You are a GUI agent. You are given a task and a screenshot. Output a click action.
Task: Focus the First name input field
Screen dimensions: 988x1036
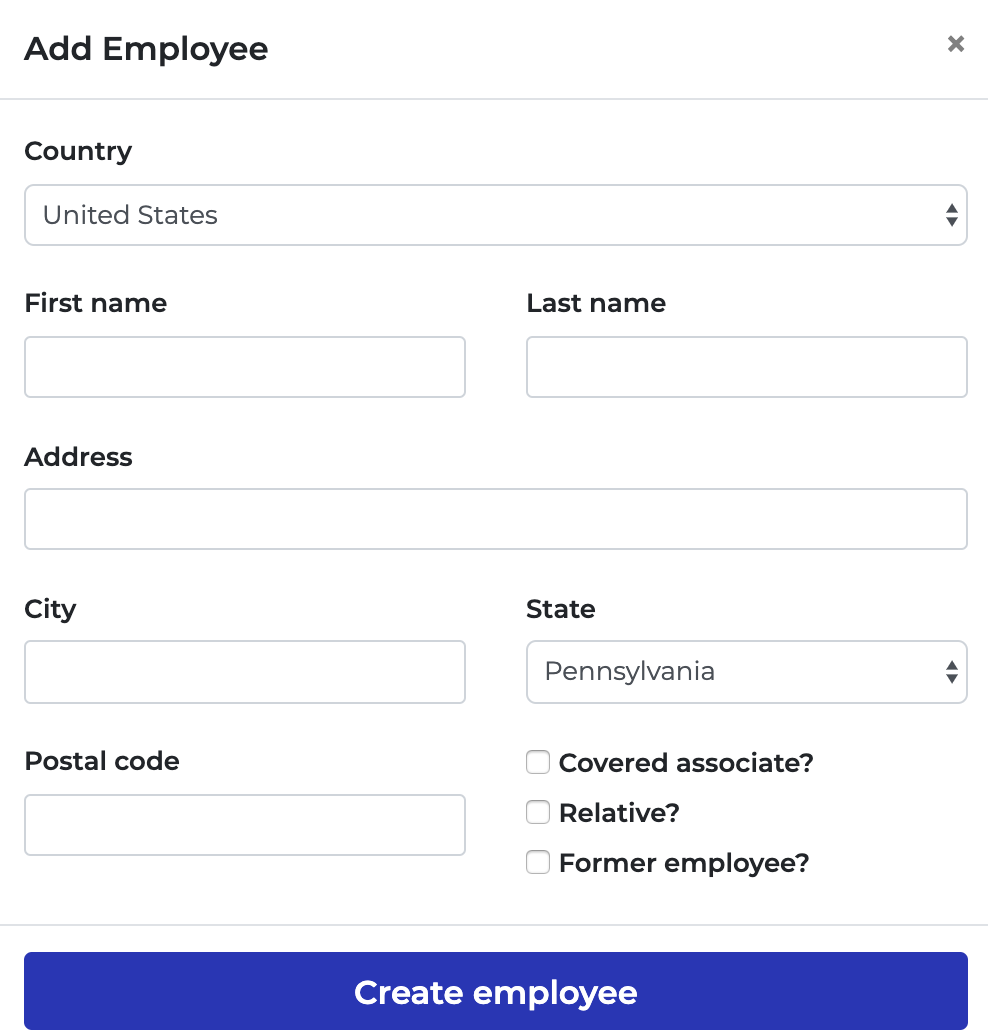[245, 367]
